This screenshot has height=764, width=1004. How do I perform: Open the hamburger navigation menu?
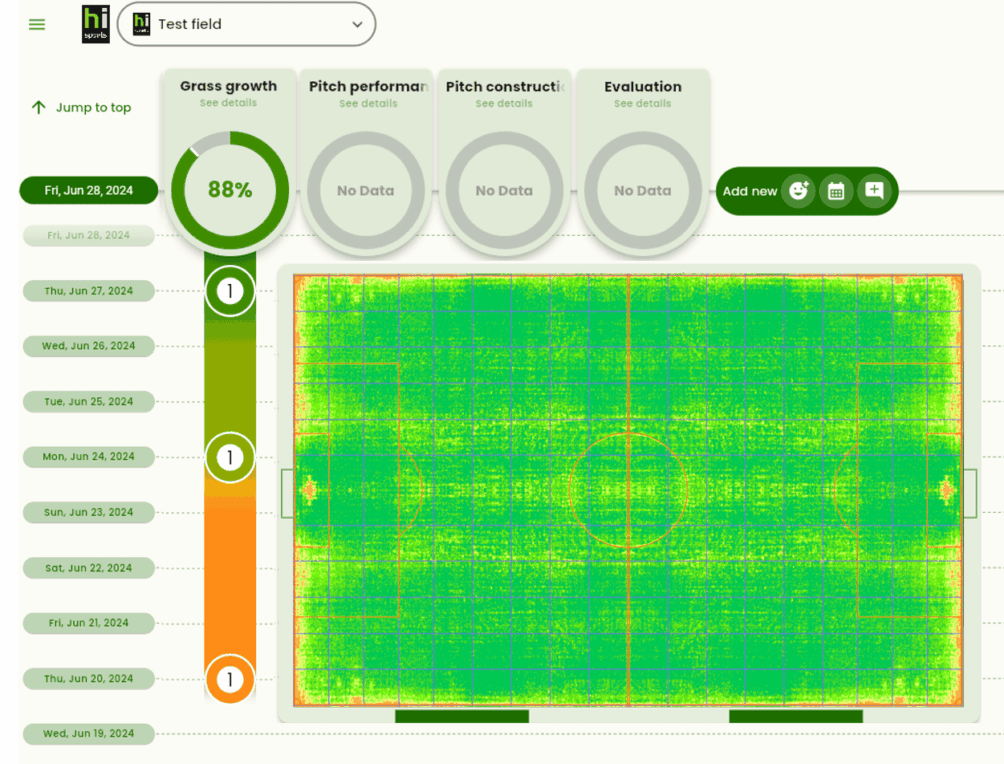37,24
